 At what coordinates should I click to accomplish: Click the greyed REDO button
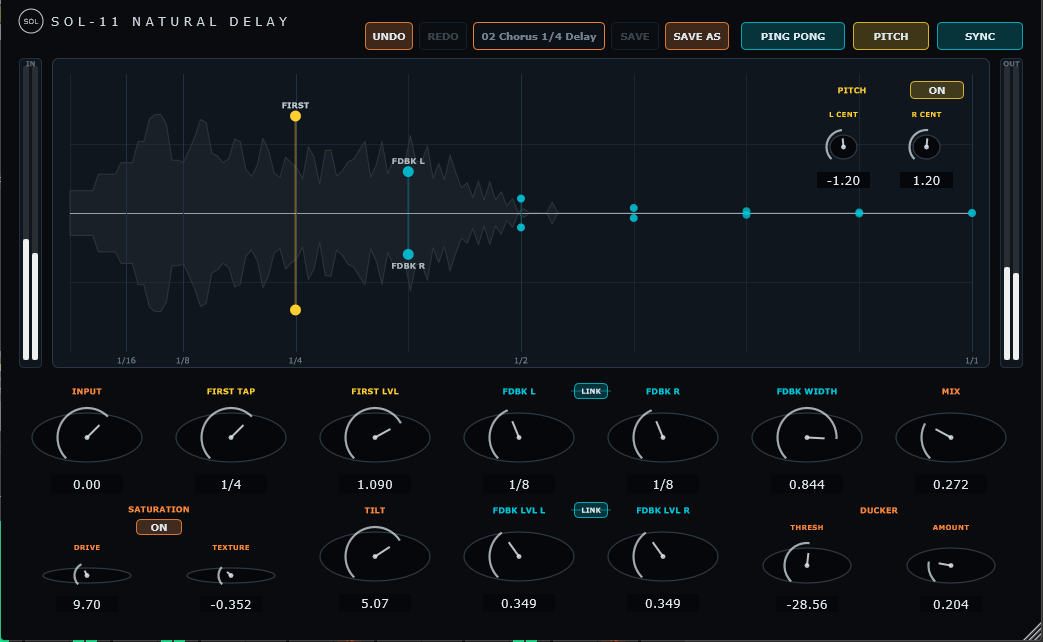(442, 36)
